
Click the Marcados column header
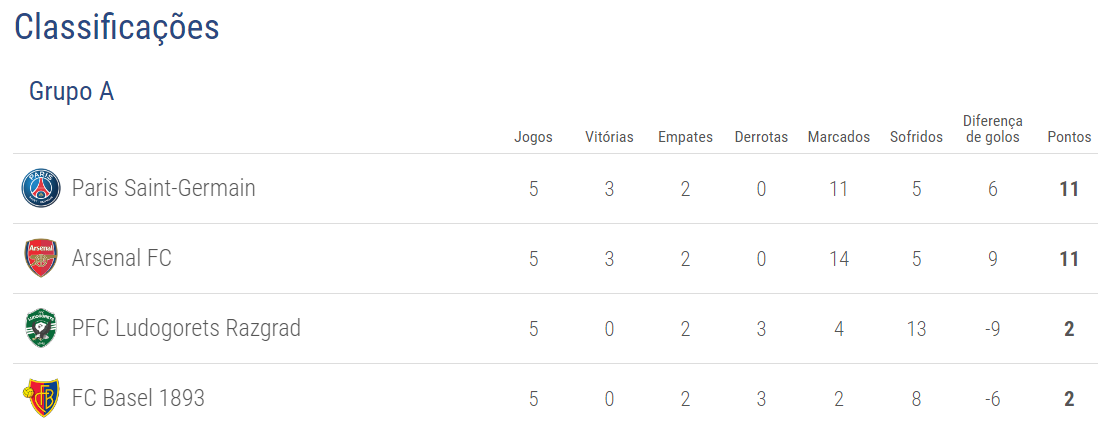[x=838, y=137]
